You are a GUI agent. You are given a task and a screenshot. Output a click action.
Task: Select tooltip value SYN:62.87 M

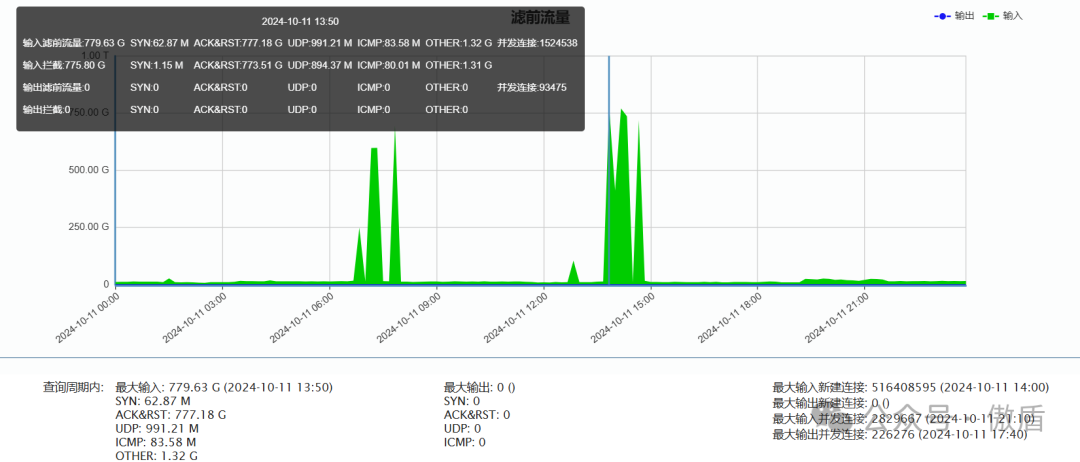(159, 43)
